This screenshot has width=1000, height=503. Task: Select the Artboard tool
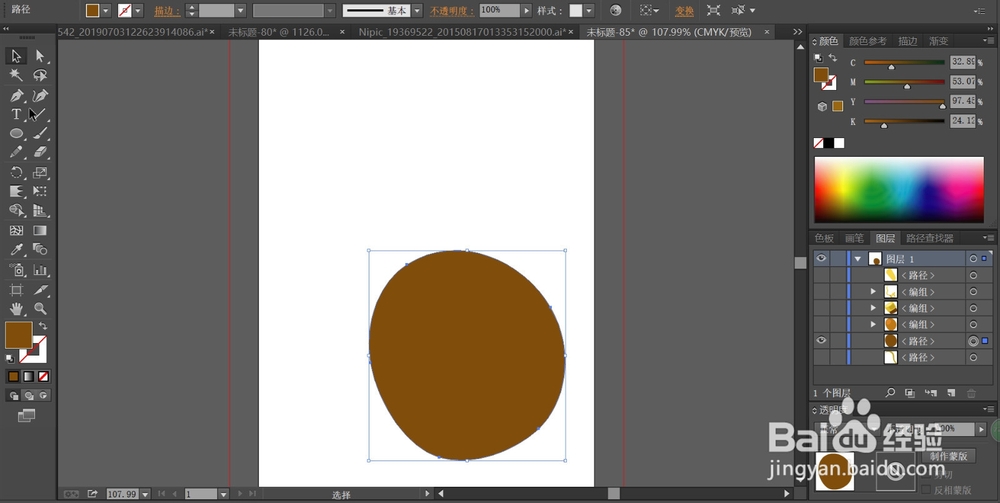tap(16, 289)
